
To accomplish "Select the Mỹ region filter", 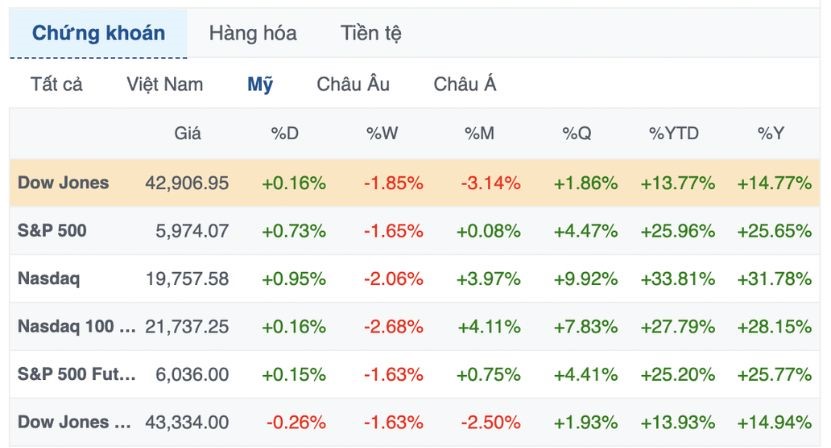I will (260, 84).
